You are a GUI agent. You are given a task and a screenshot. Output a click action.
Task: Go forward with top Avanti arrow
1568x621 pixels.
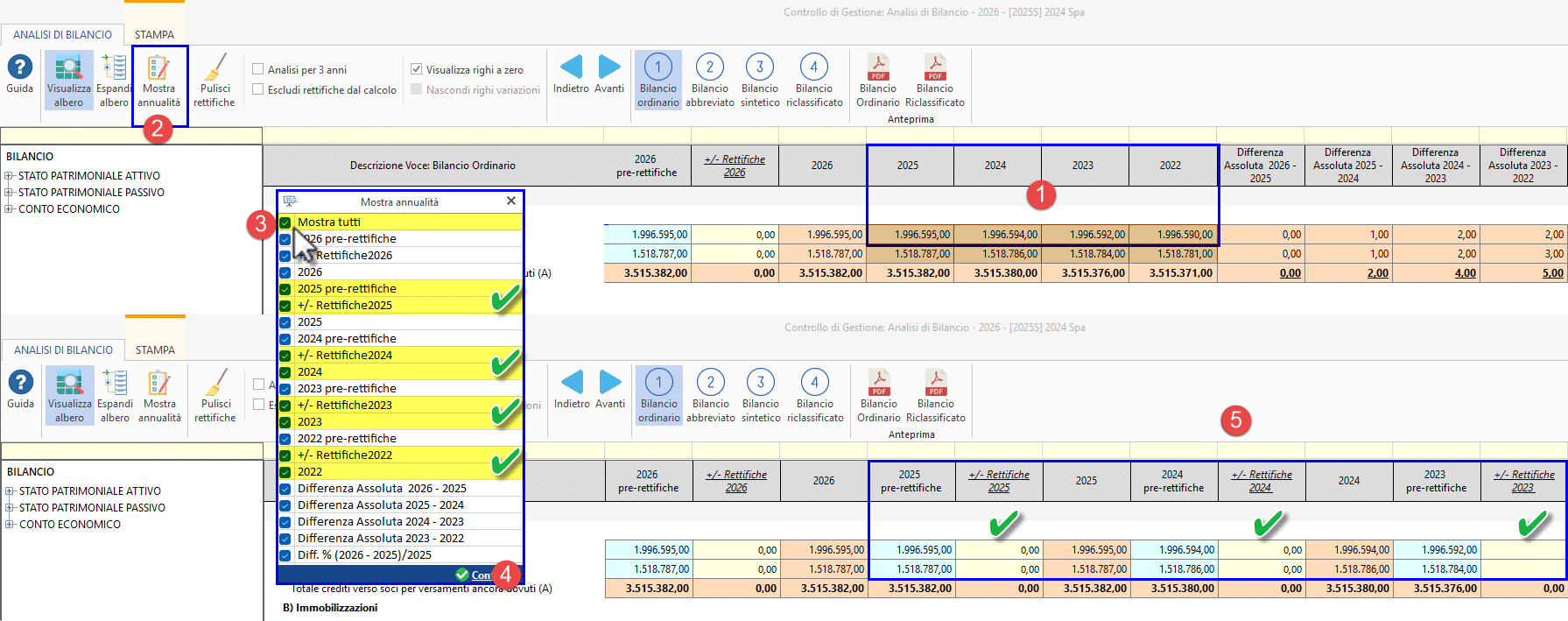609,74
